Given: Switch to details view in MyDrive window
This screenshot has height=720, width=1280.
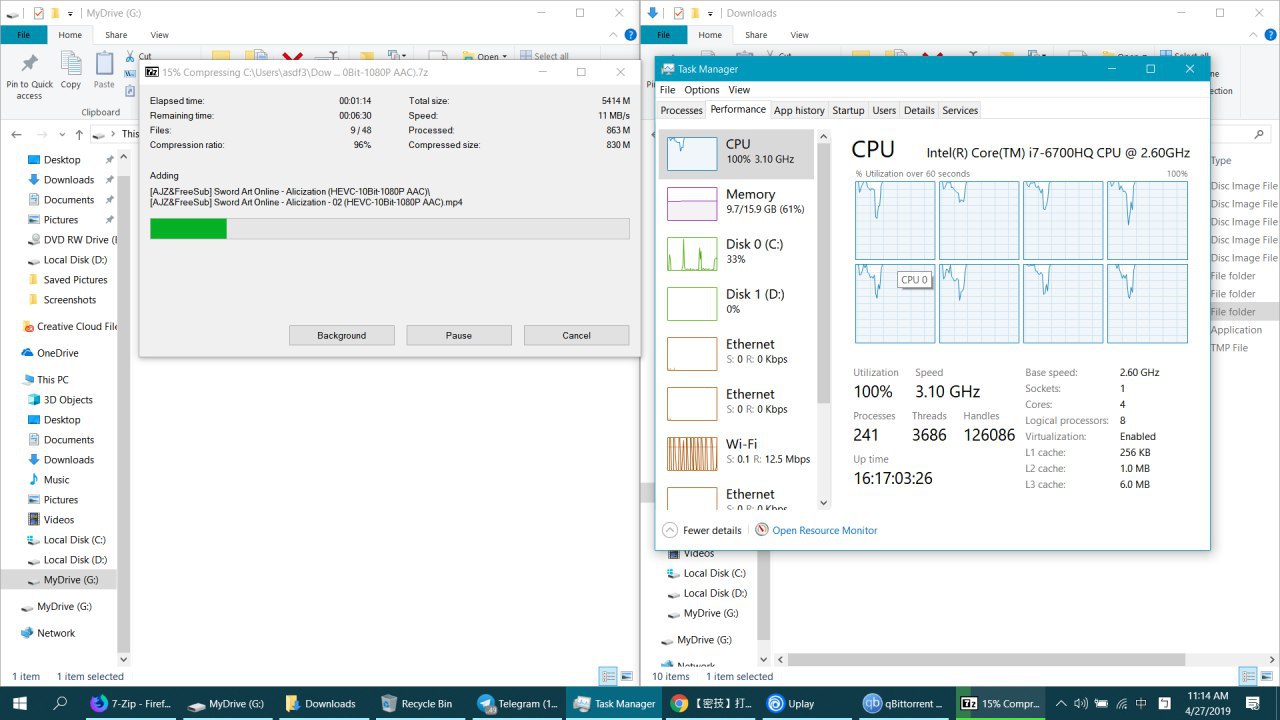Looking at the screenshot, I should pos(608,676).
